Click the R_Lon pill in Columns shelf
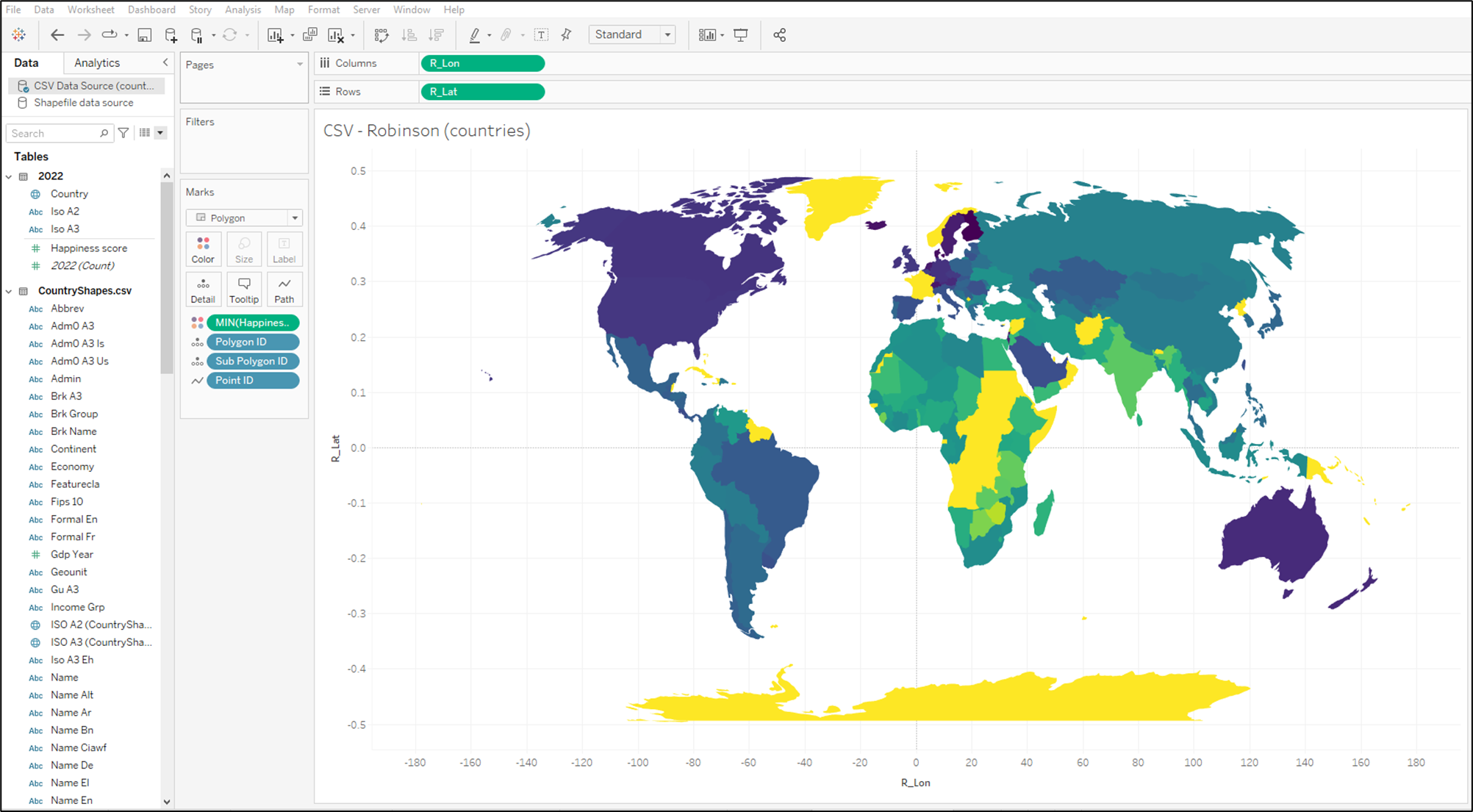Screen dimensions: 1473x812 click(x=481, y=63)
